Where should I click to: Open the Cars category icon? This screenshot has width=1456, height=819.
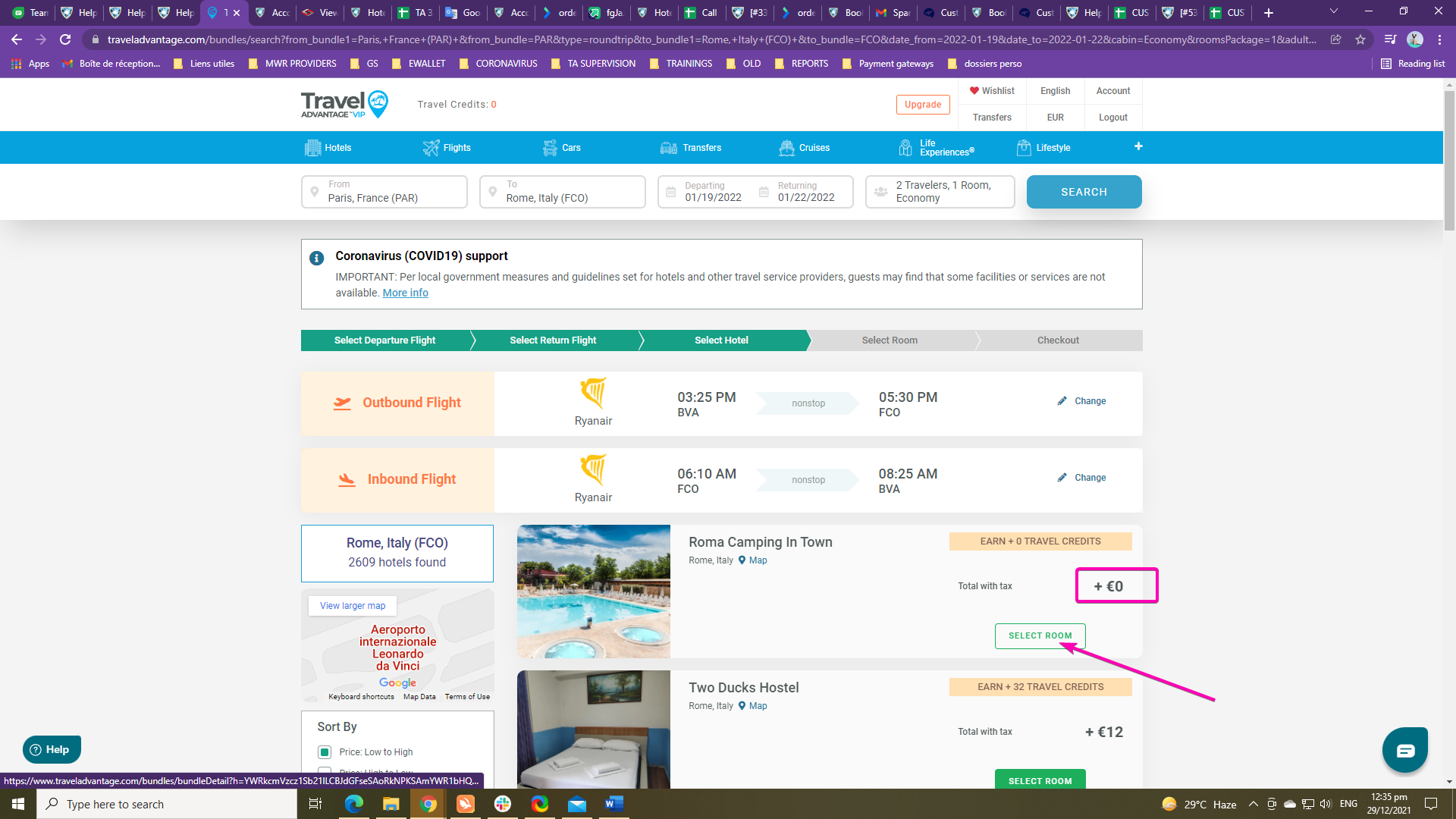550,148
